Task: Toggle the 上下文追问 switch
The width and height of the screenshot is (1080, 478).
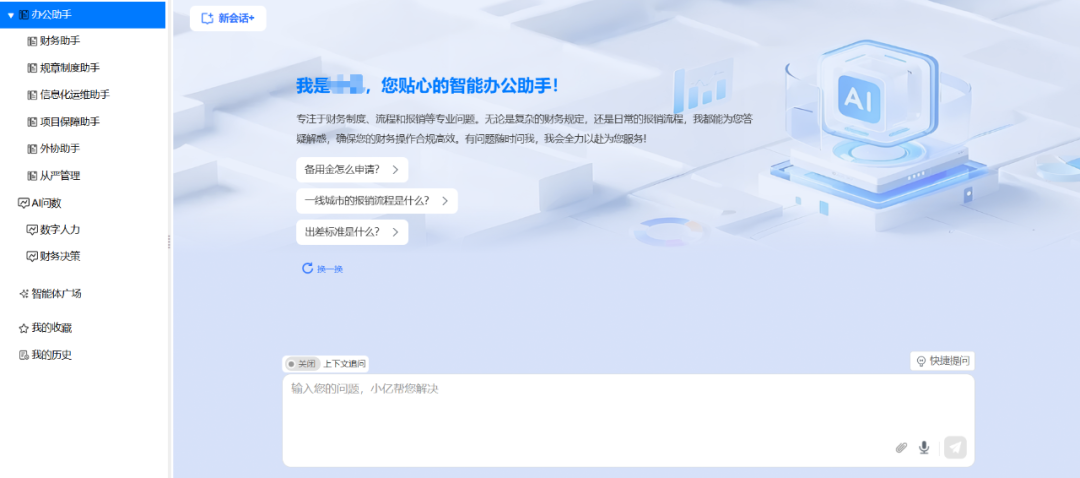Action: click(301, 364)
